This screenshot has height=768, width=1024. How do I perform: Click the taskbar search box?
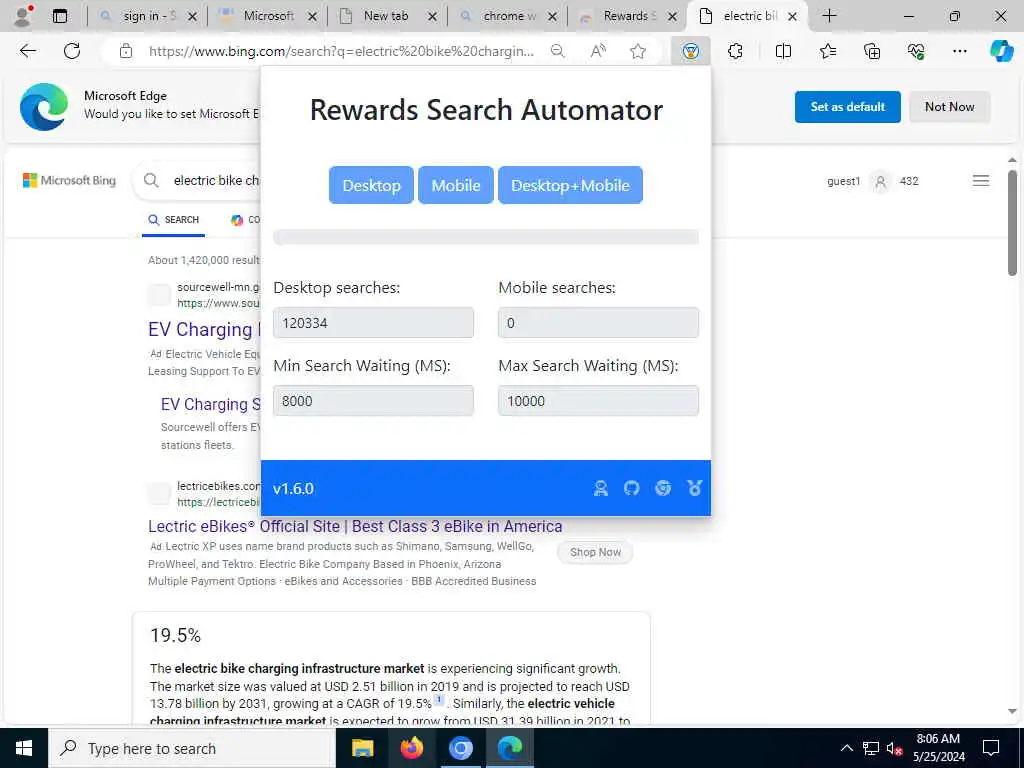[191, 748]
